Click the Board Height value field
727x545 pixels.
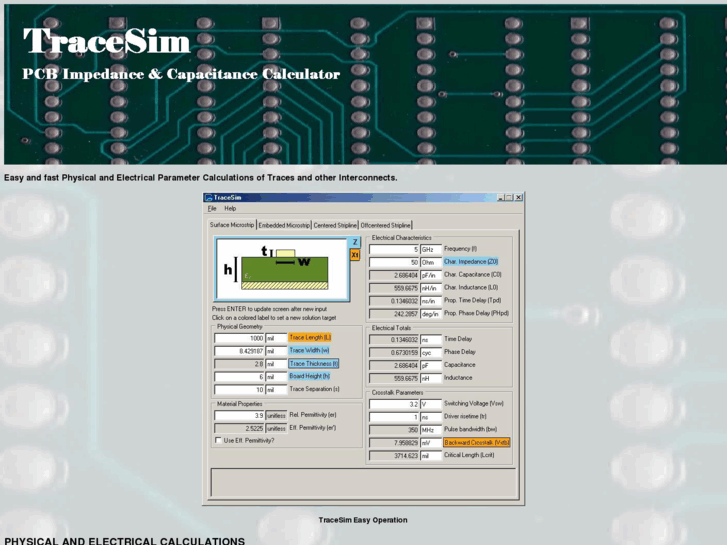(239, 377)
